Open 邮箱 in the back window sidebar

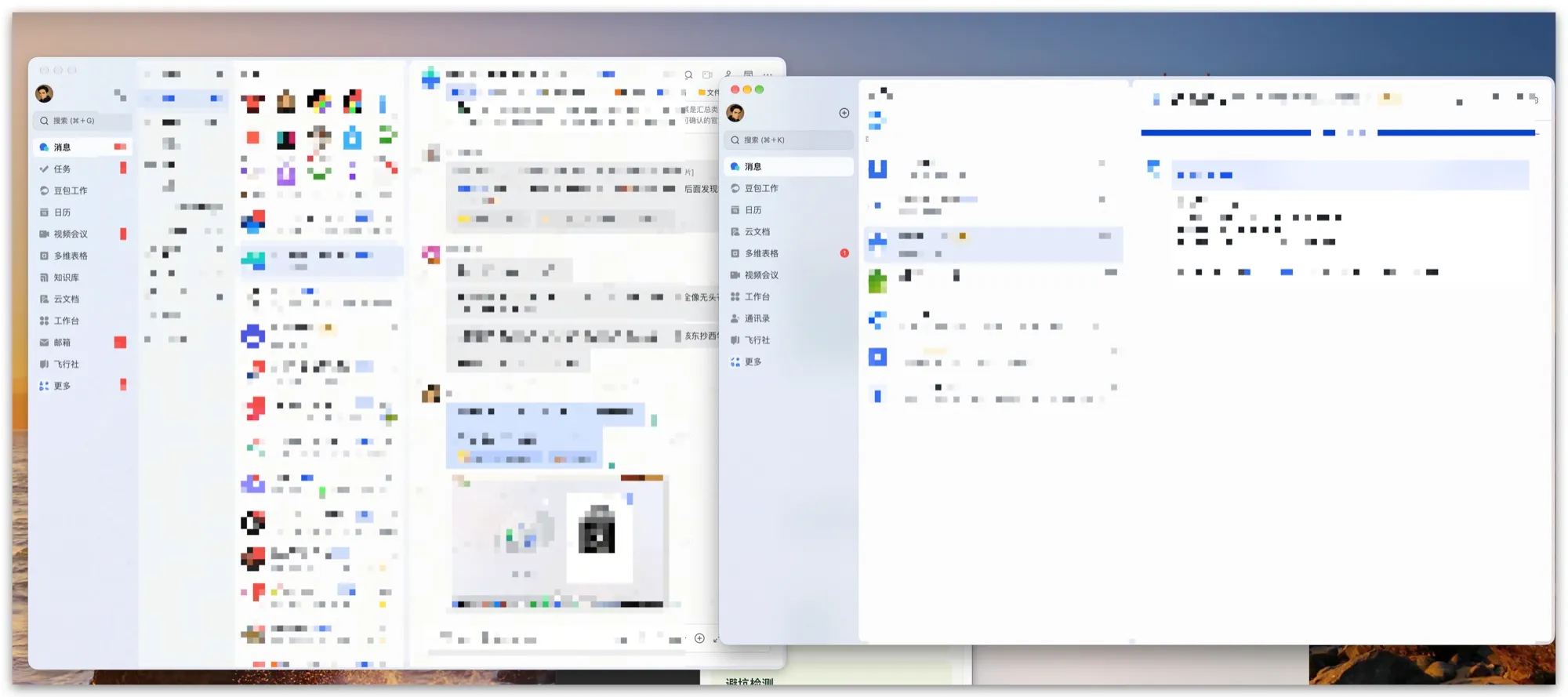point(82,343)
